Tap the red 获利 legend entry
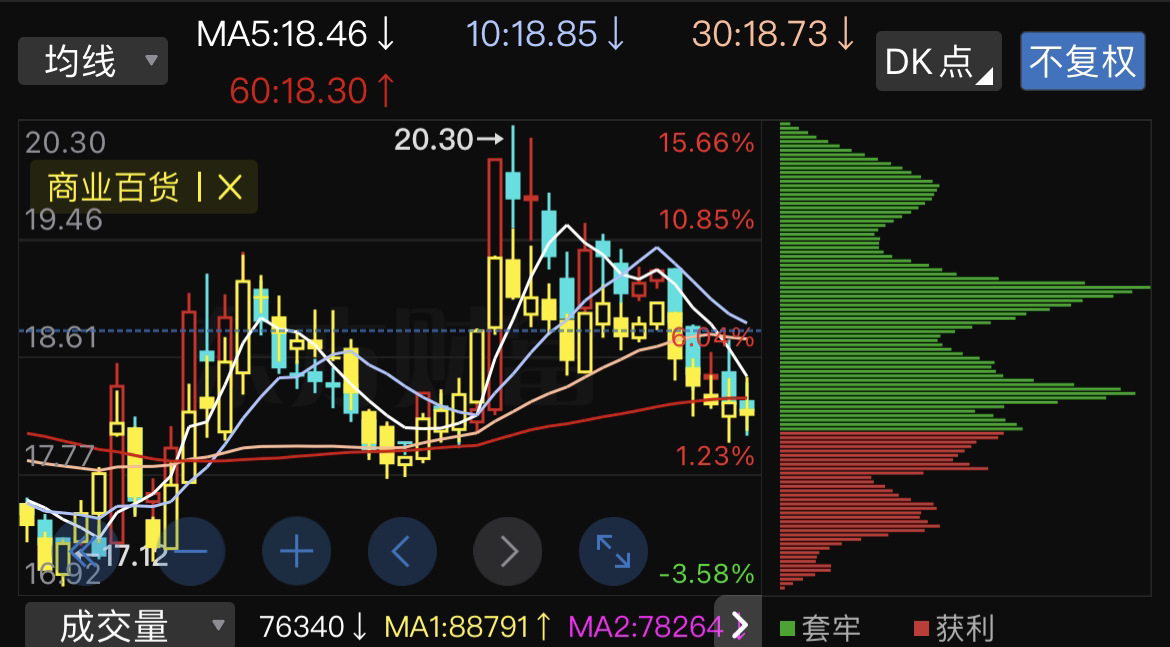Viewport: 1170px width, 647px height. 954,628
